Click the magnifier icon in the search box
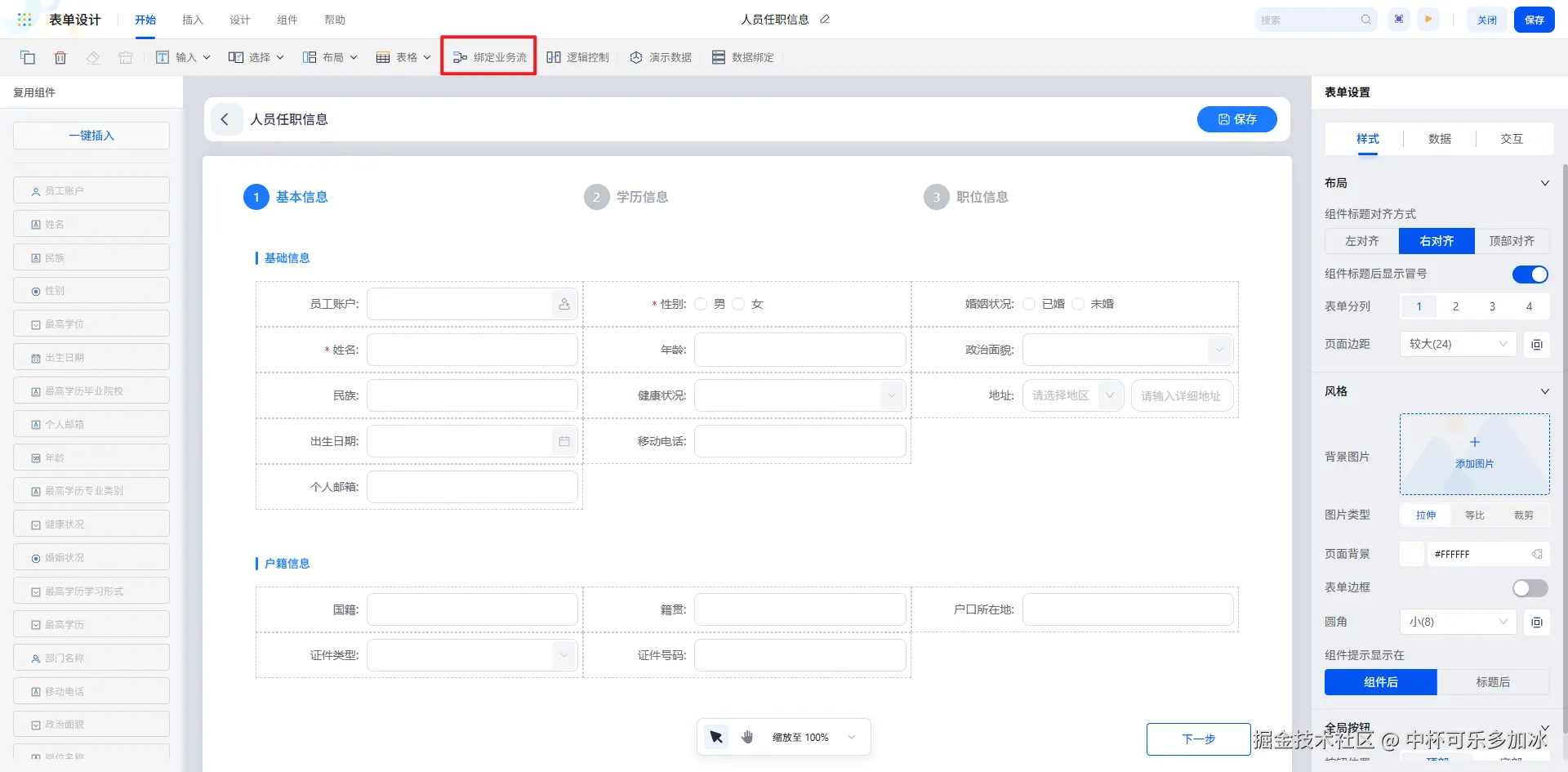This screenshot has height=772, width=1568. [x=1365, y=20]
